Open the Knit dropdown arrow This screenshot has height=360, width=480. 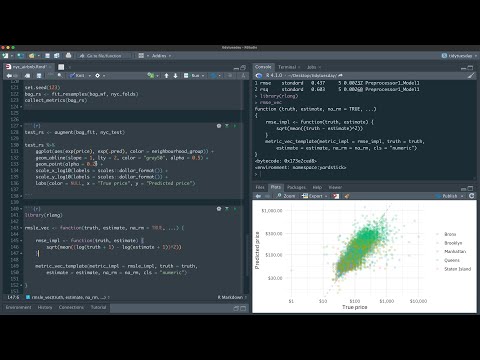89,76
